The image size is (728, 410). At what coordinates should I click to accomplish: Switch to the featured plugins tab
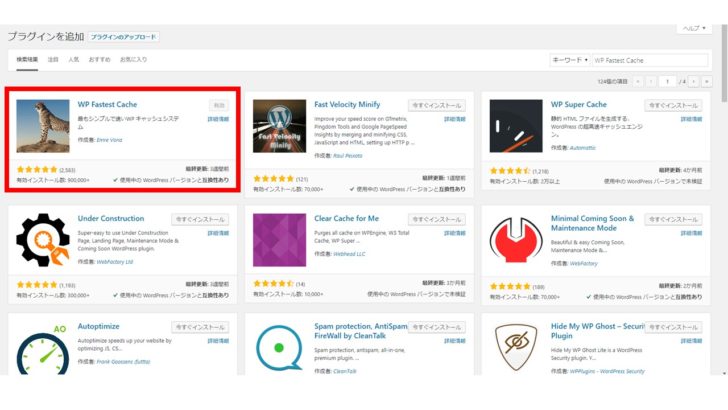53,59
